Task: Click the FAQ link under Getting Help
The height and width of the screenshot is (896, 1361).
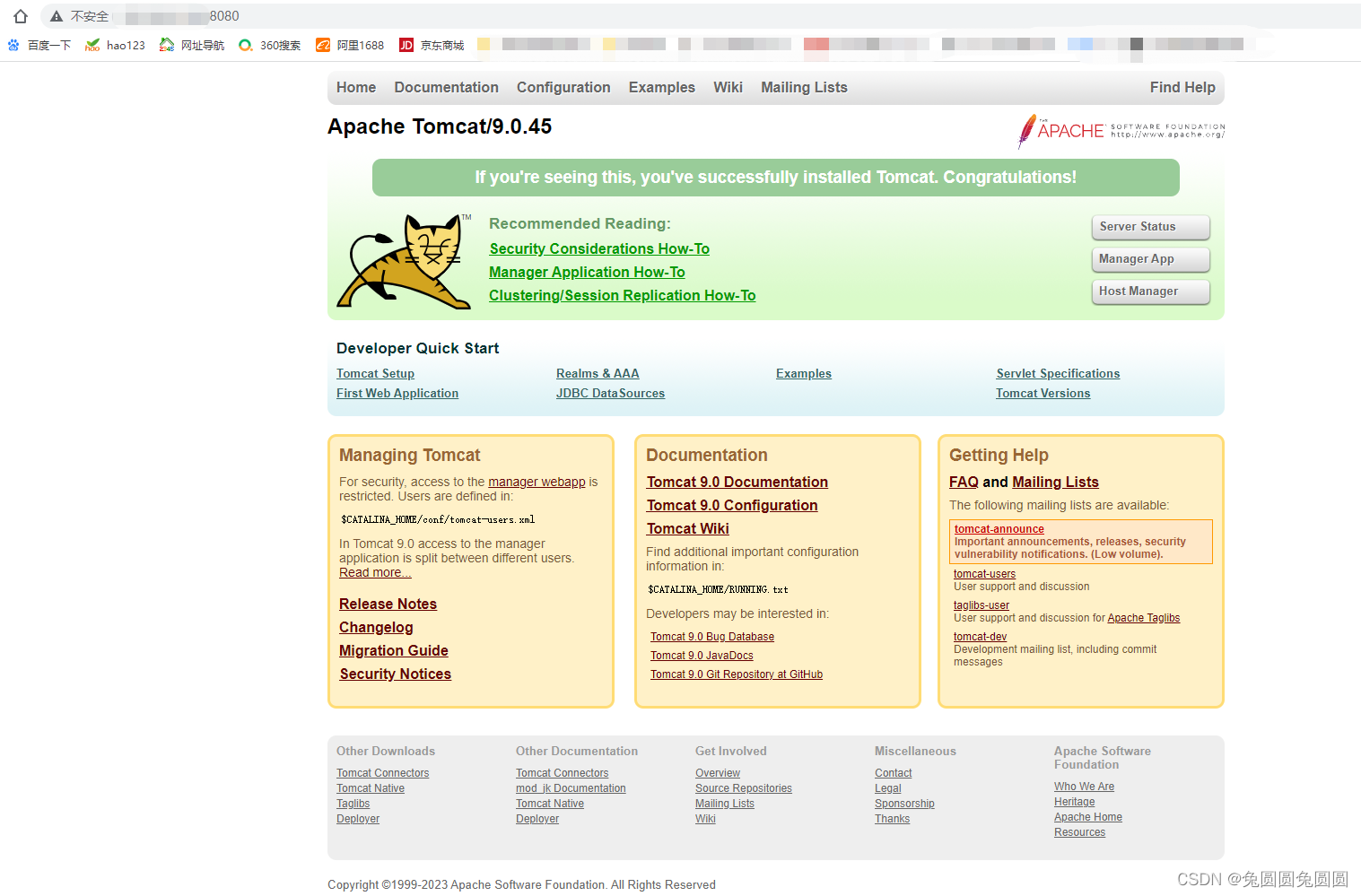Action: pyautogui.click(x=964, y=482)
